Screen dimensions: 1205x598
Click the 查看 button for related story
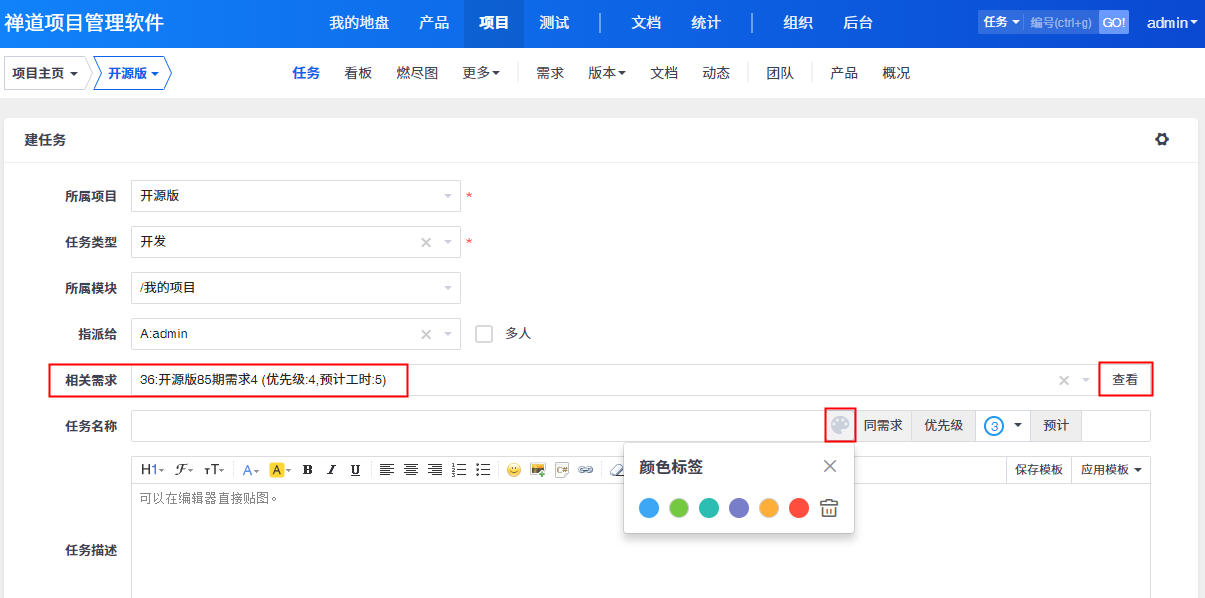click(x=1125, y=380)
